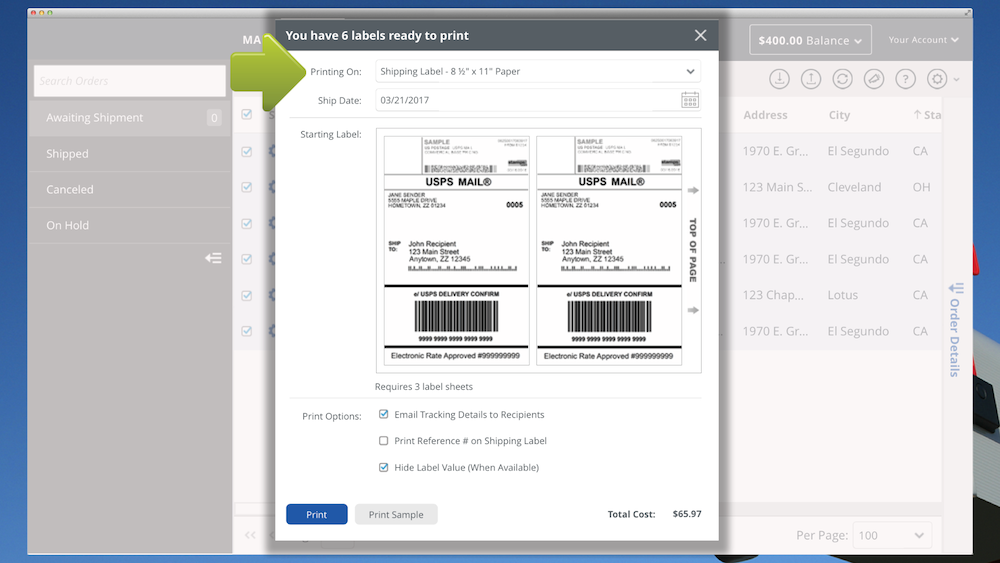Sort orders by City column

[839, 115]
